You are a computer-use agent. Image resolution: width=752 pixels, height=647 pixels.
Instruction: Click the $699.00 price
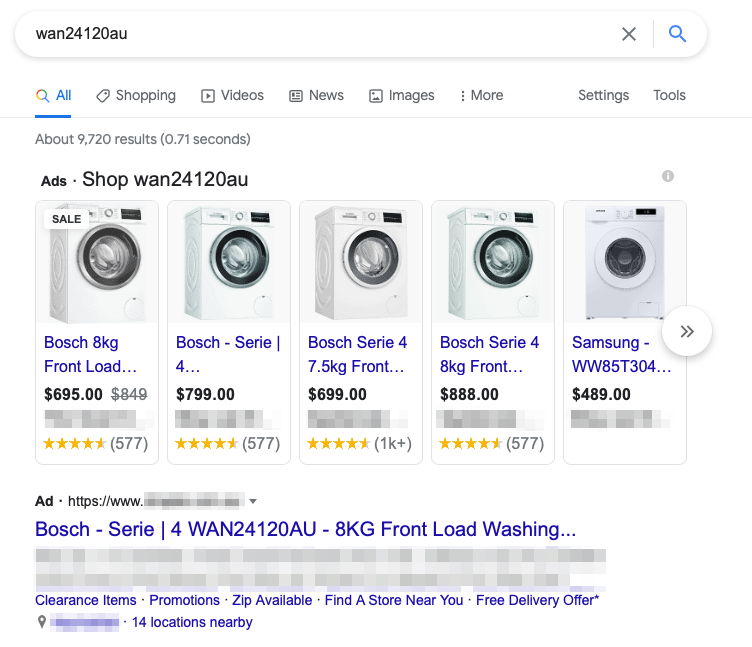pos(337,394)
